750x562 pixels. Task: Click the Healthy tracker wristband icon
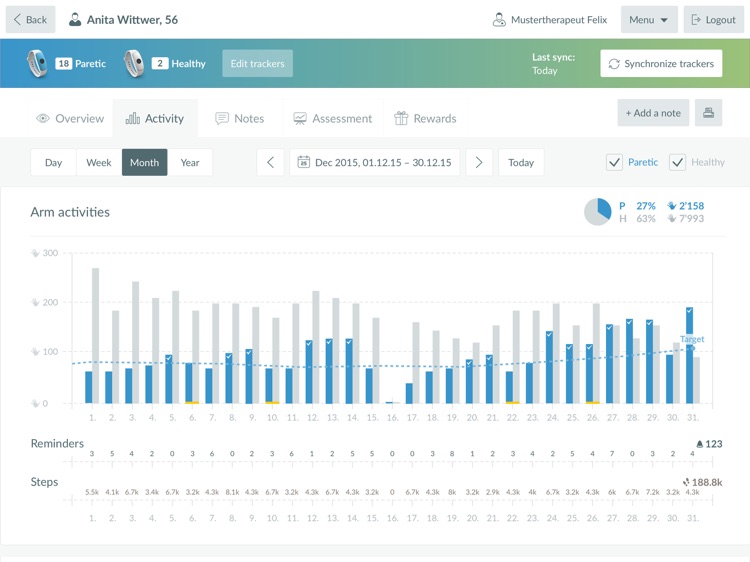tap(134, 63)
